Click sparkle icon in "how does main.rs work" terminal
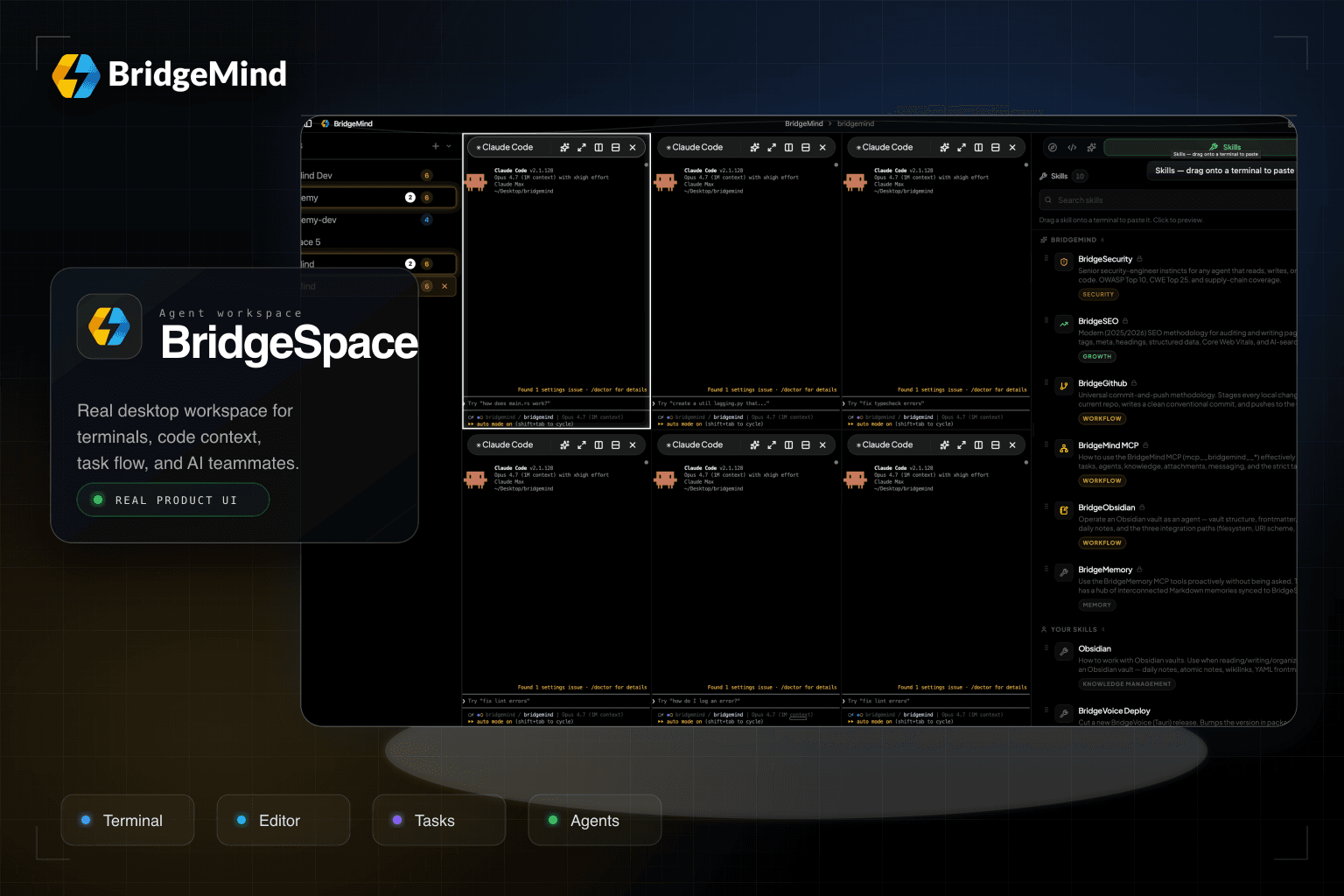Viewport: 1344px width, 896px height. [x=564, y=148]
